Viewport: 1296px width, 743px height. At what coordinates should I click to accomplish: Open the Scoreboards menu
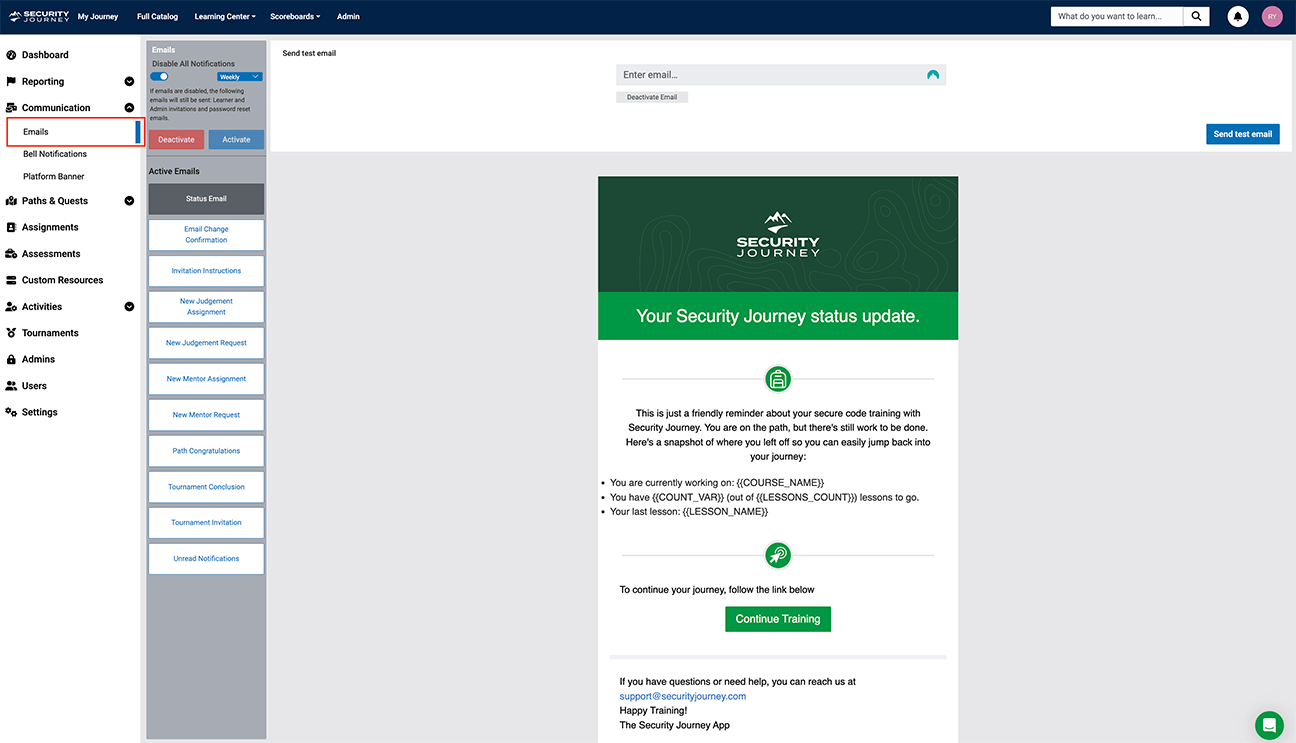[x=295, y=16]
